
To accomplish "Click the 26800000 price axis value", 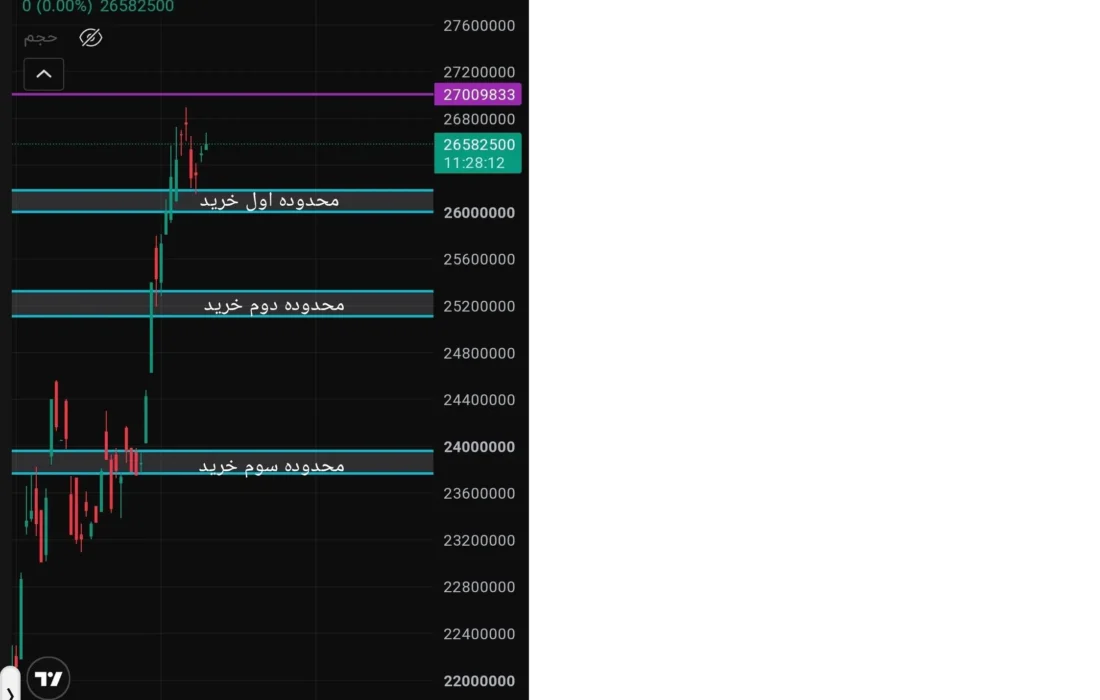I will (479, 119).
